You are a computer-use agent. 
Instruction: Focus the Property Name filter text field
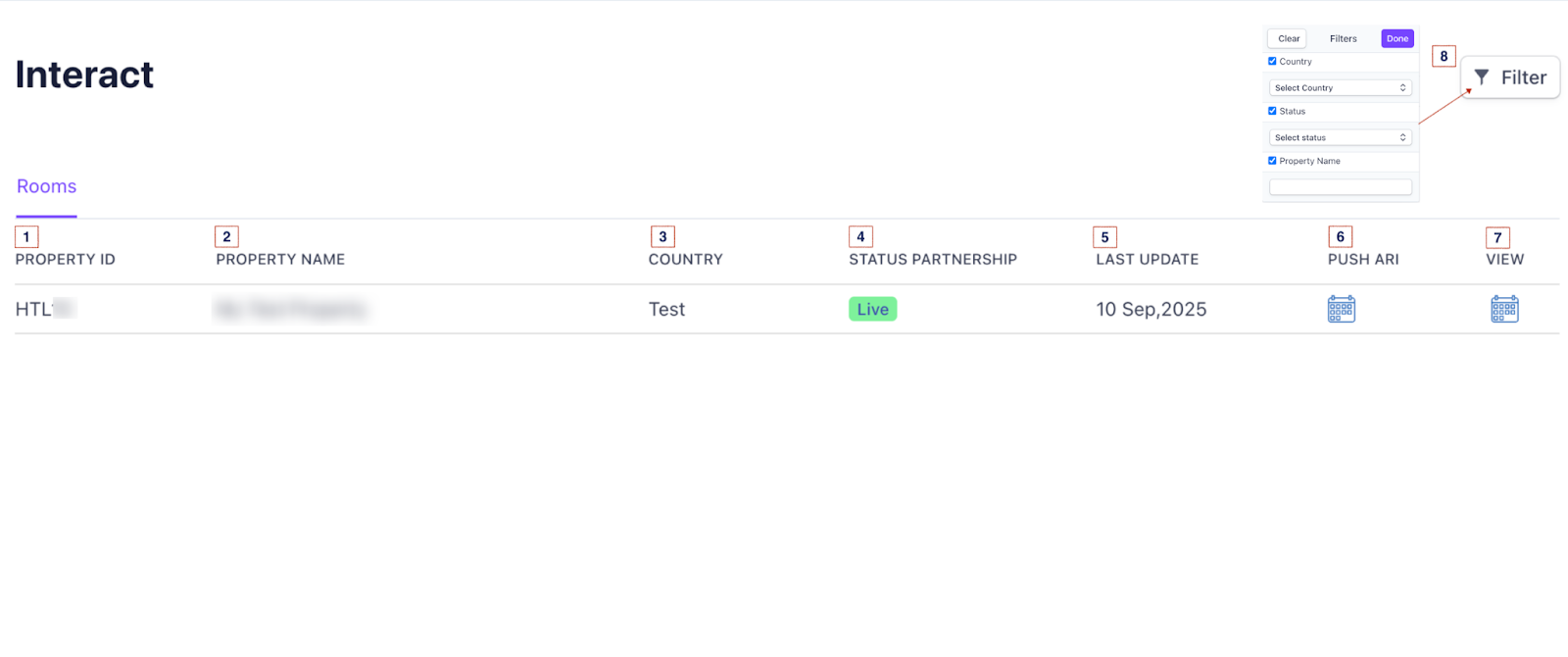[1340, 187]
